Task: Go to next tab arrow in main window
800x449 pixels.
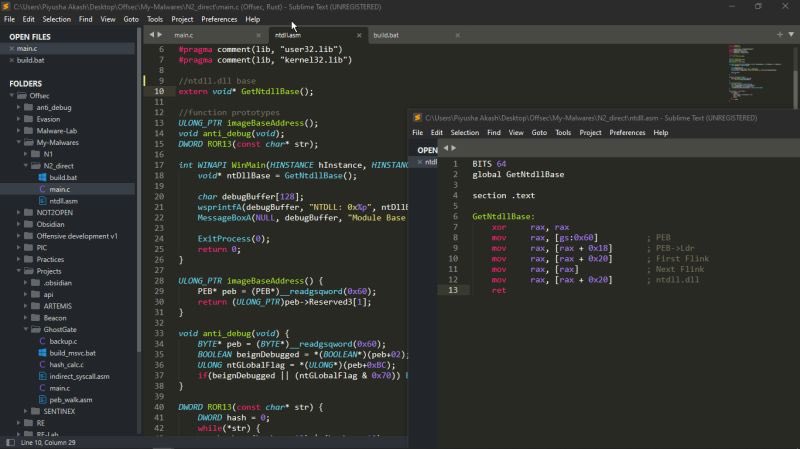Action: [160, 35]
